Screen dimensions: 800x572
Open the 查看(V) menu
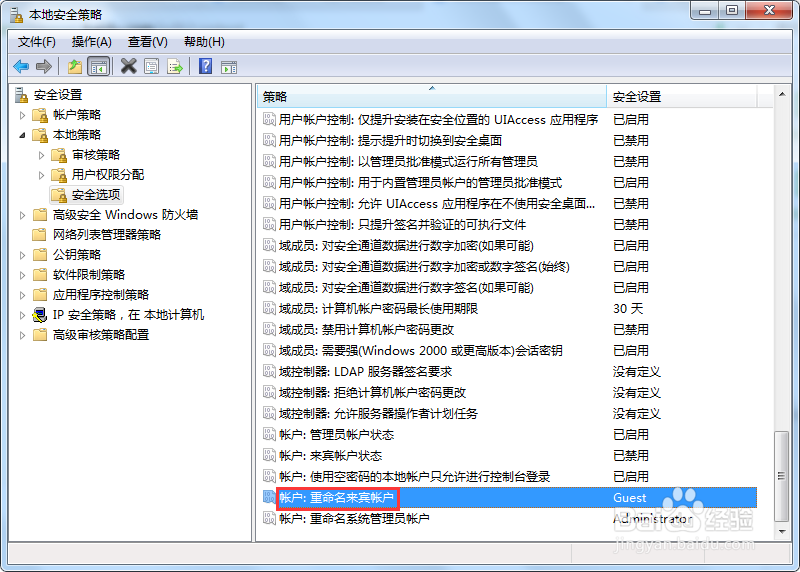click(x=147, y=42)
